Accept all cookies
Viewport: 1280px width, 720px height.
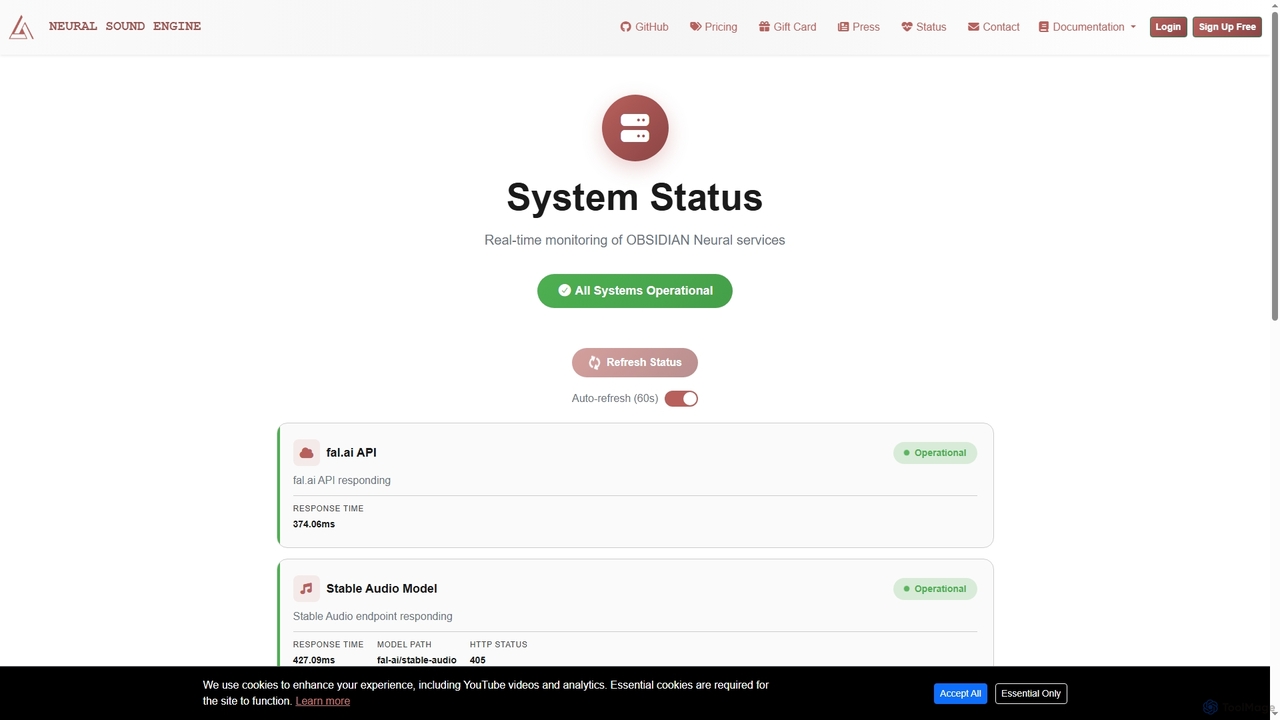pos(961,693)
